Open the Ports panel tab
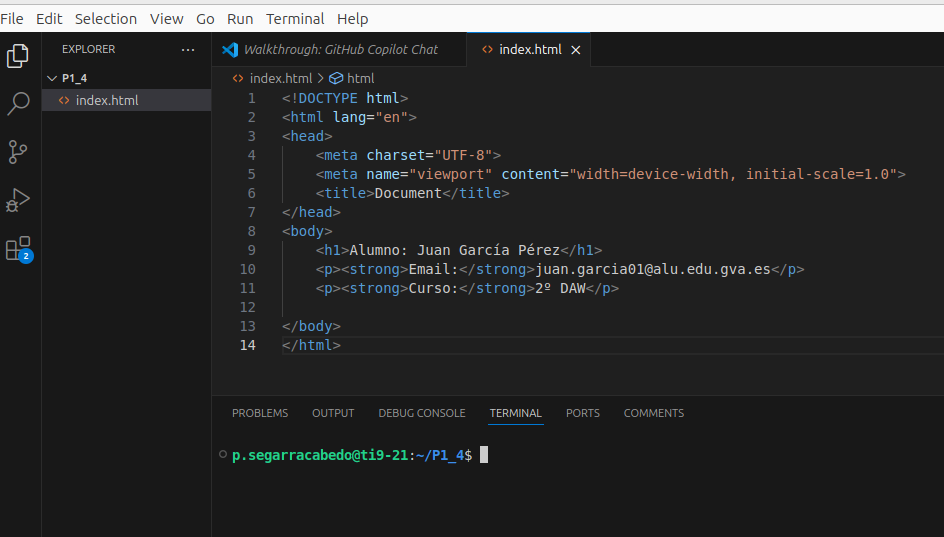The image size is (944, 537). (582, 413)
